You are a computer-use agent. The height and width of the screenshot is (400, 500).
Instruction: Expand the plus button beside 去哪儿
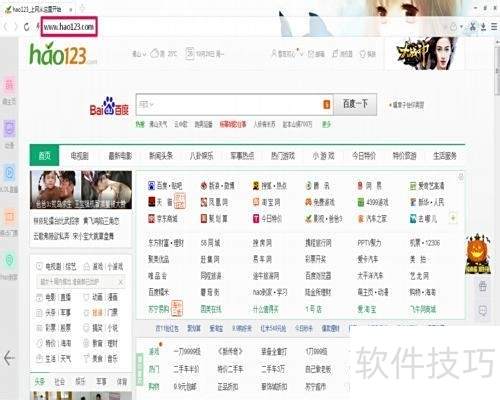[x=453, y=218]
